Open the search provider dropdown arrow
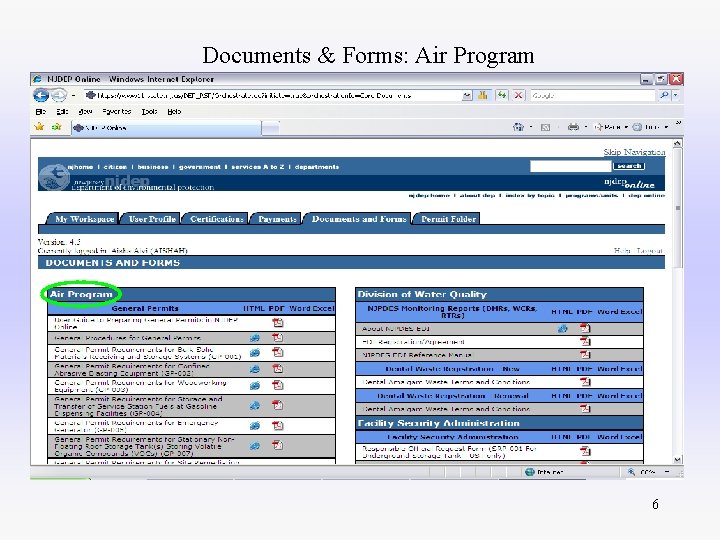This screenshot has height=540, width=720. [675, 96]
